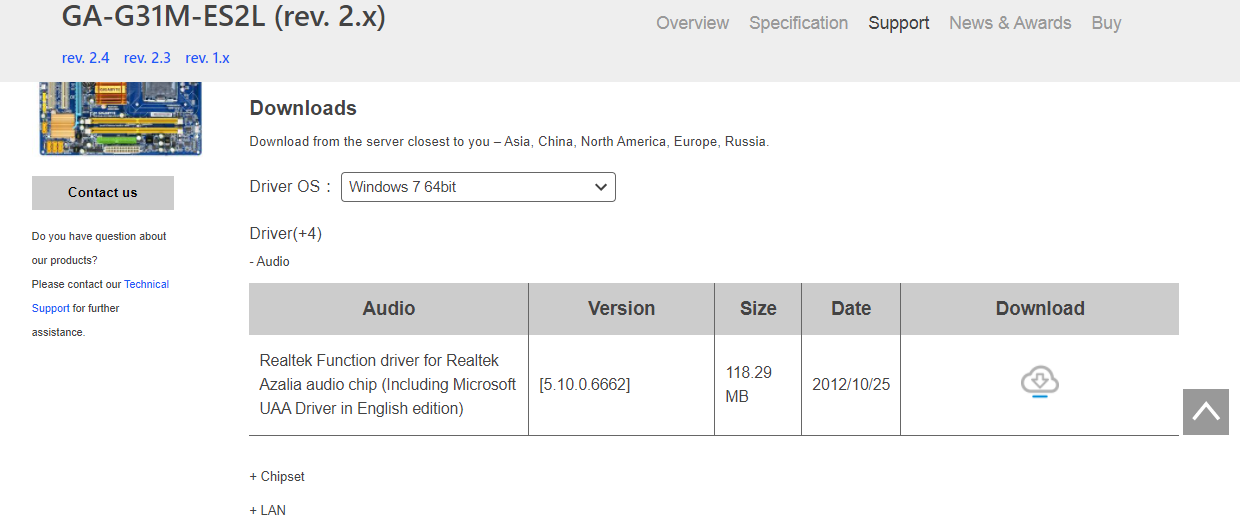This screenshot has height=527, width=1240.
Task: Select the Support tab
Action: point(898,23)
